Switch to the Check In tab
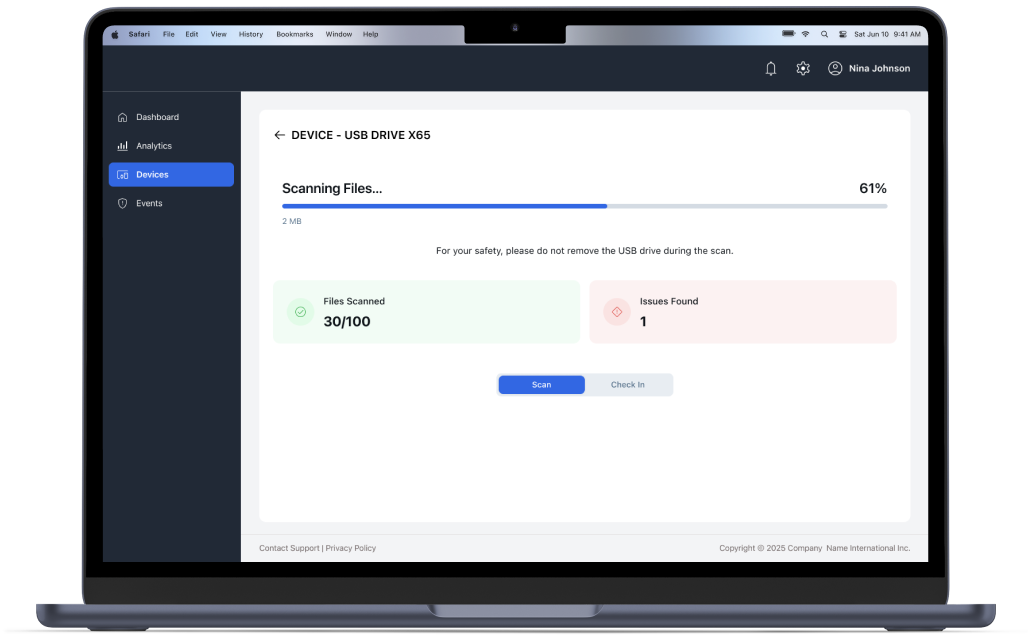 click(627, 385)
